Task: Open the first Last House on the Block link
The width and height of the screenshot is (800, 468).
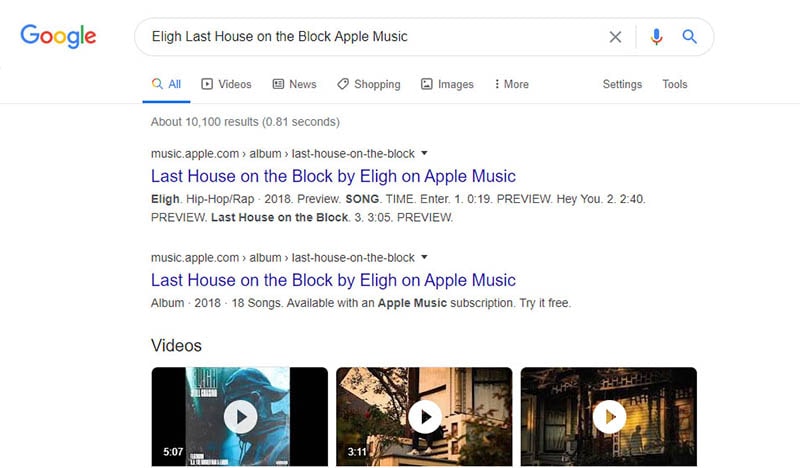Action: pos(333,176)
